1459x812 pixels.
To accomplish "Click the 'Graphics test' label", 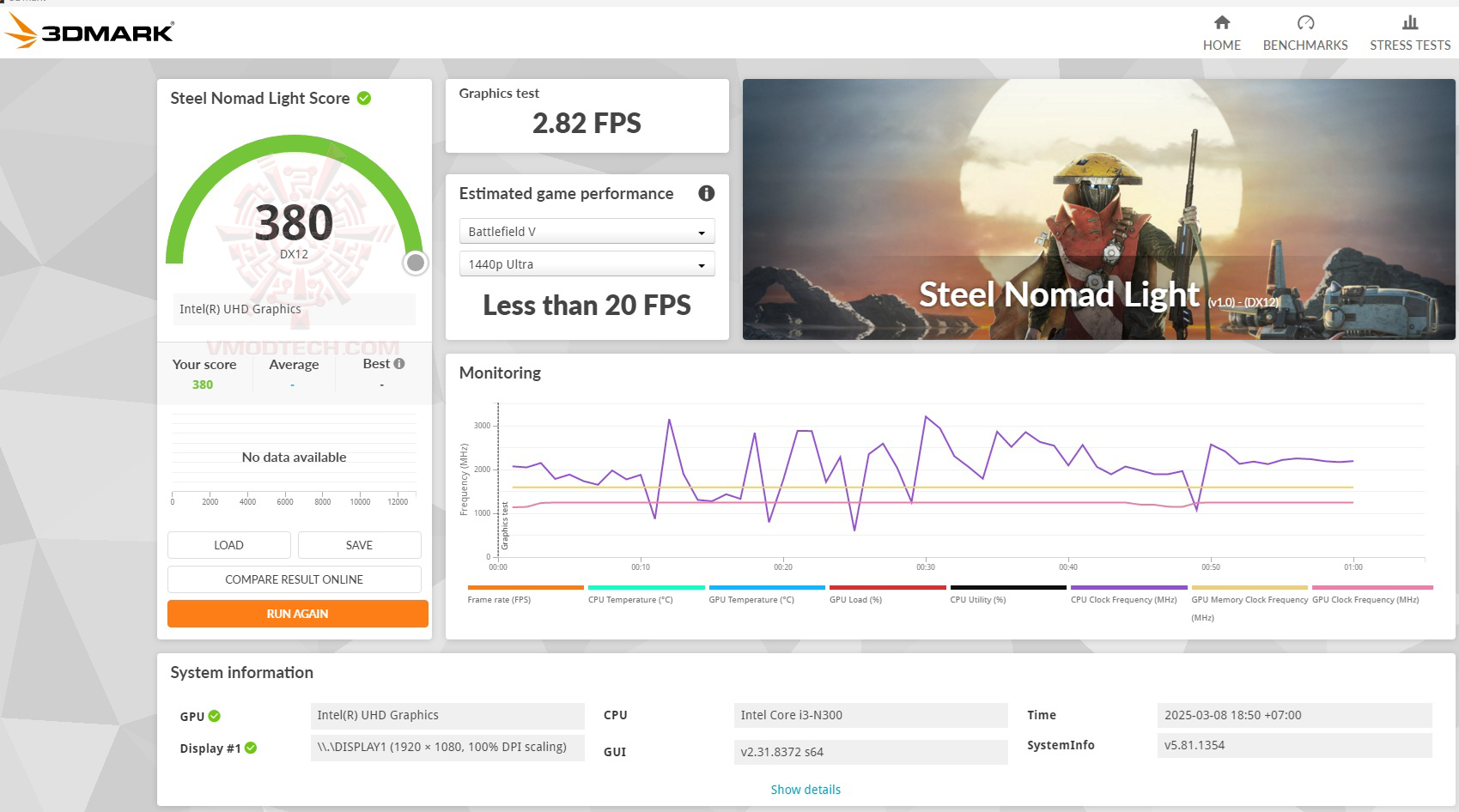I will point(499,94).
